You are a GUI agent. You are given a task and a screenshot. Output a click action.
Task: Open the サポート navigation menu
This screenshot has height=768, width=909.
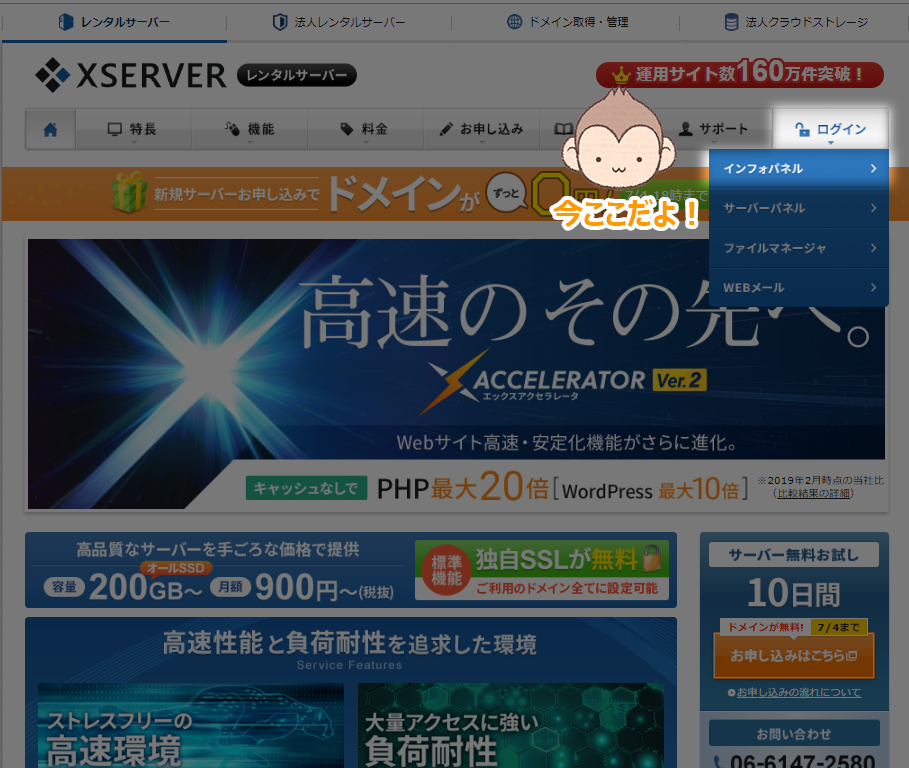[713, 129]
